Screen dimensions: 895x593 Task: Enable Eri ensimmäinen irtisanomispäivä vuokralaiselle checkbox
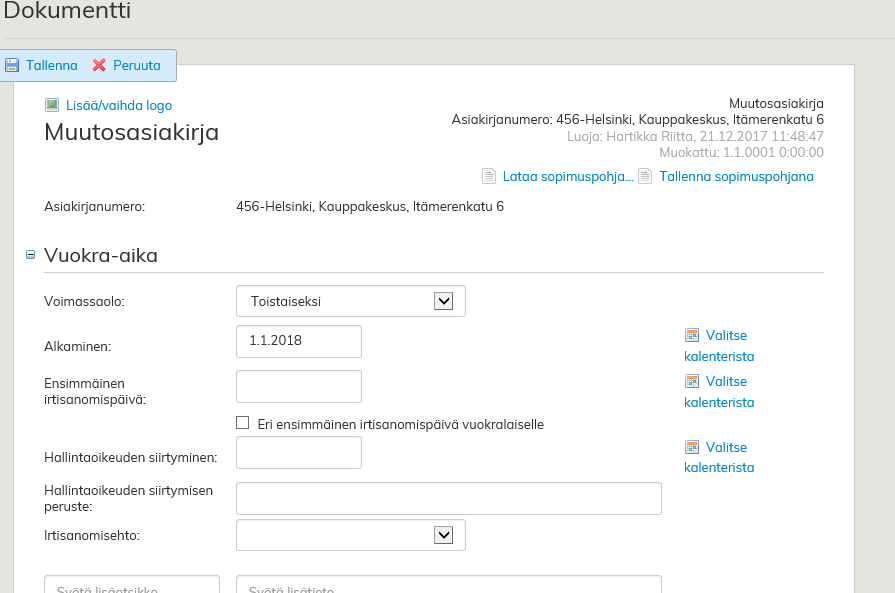pyautogui.click(x=243, y=423)
